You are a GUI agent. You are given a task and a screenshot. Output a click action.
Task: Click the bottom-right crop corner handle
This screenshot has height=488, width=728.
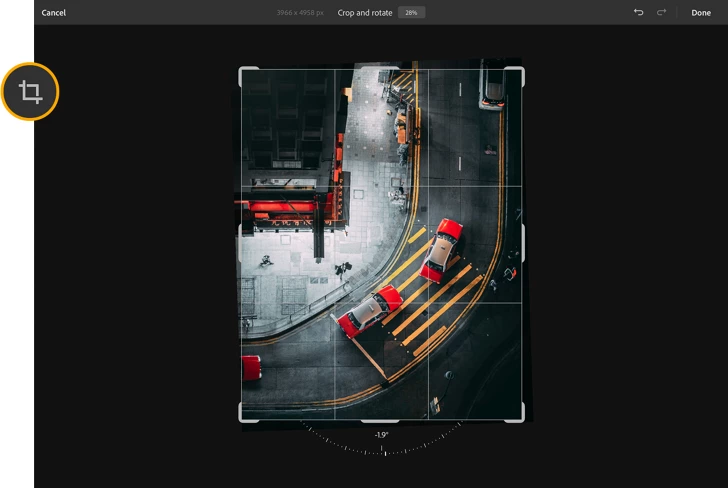[520, 417]
